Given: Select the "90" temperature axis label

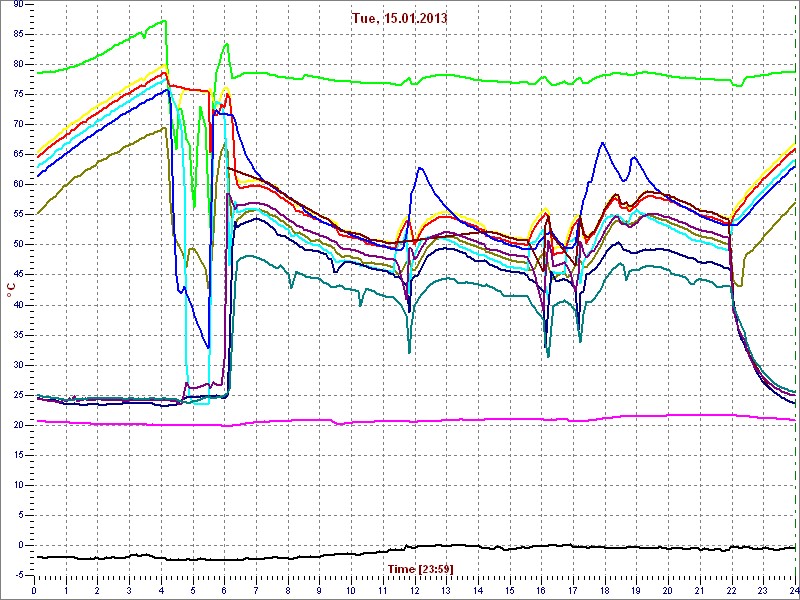Looking at the screenshot, I should 18,4.
